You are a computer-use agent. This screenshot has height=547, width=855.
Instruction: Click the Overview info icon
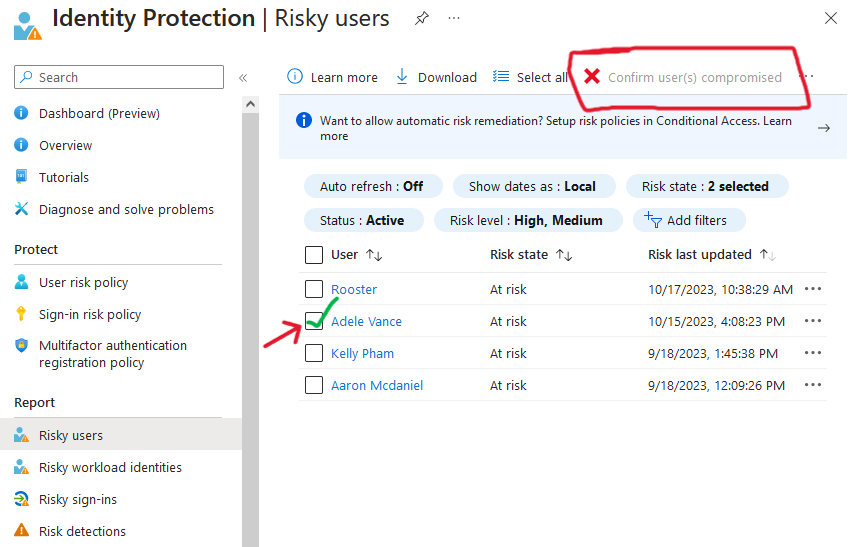pyautogui.click(x=21, y=145)
